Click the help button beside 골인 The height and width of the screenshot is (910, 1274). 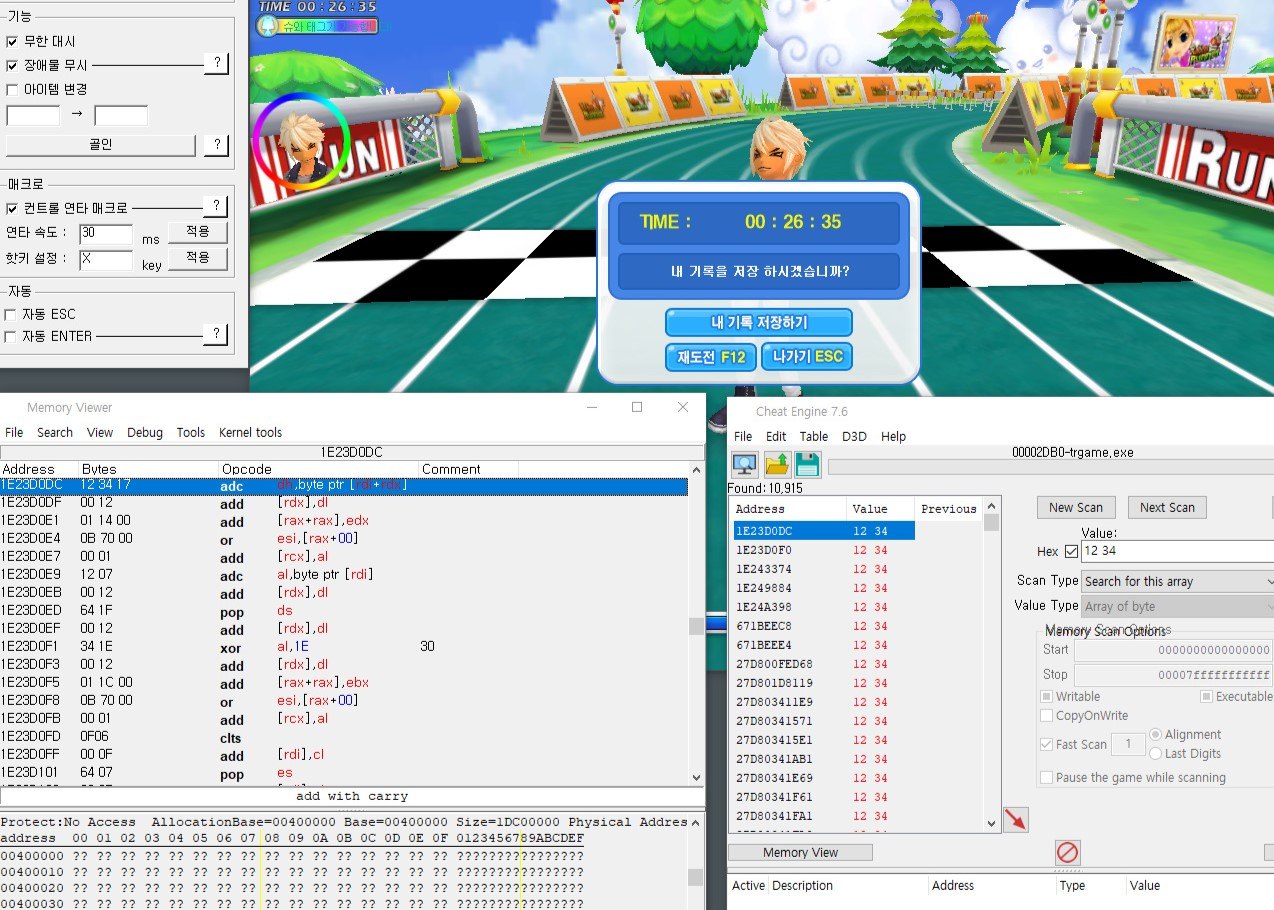coord(216,145)
